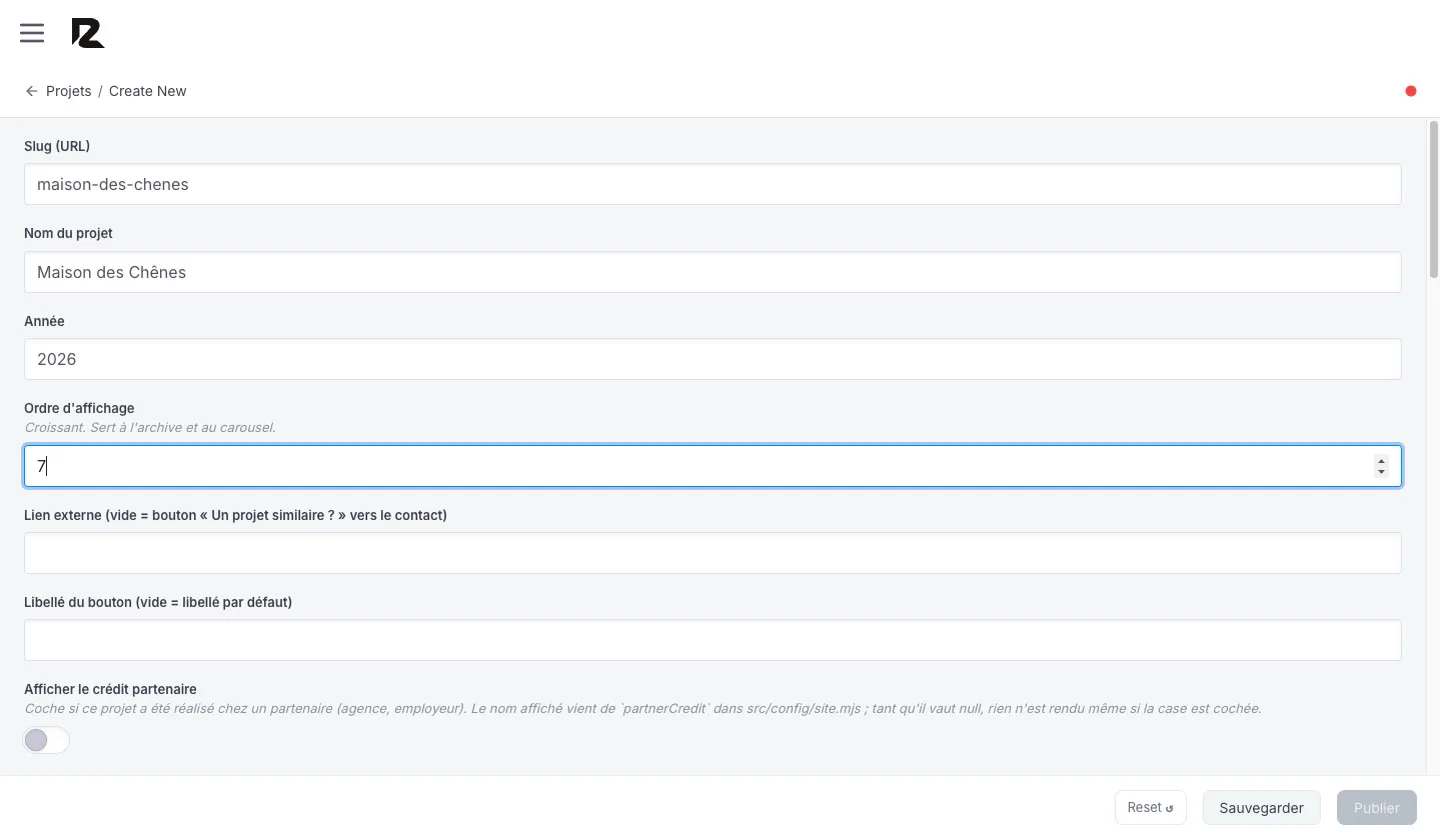
Task: Click into the Année field
Action: pos(713,359)
